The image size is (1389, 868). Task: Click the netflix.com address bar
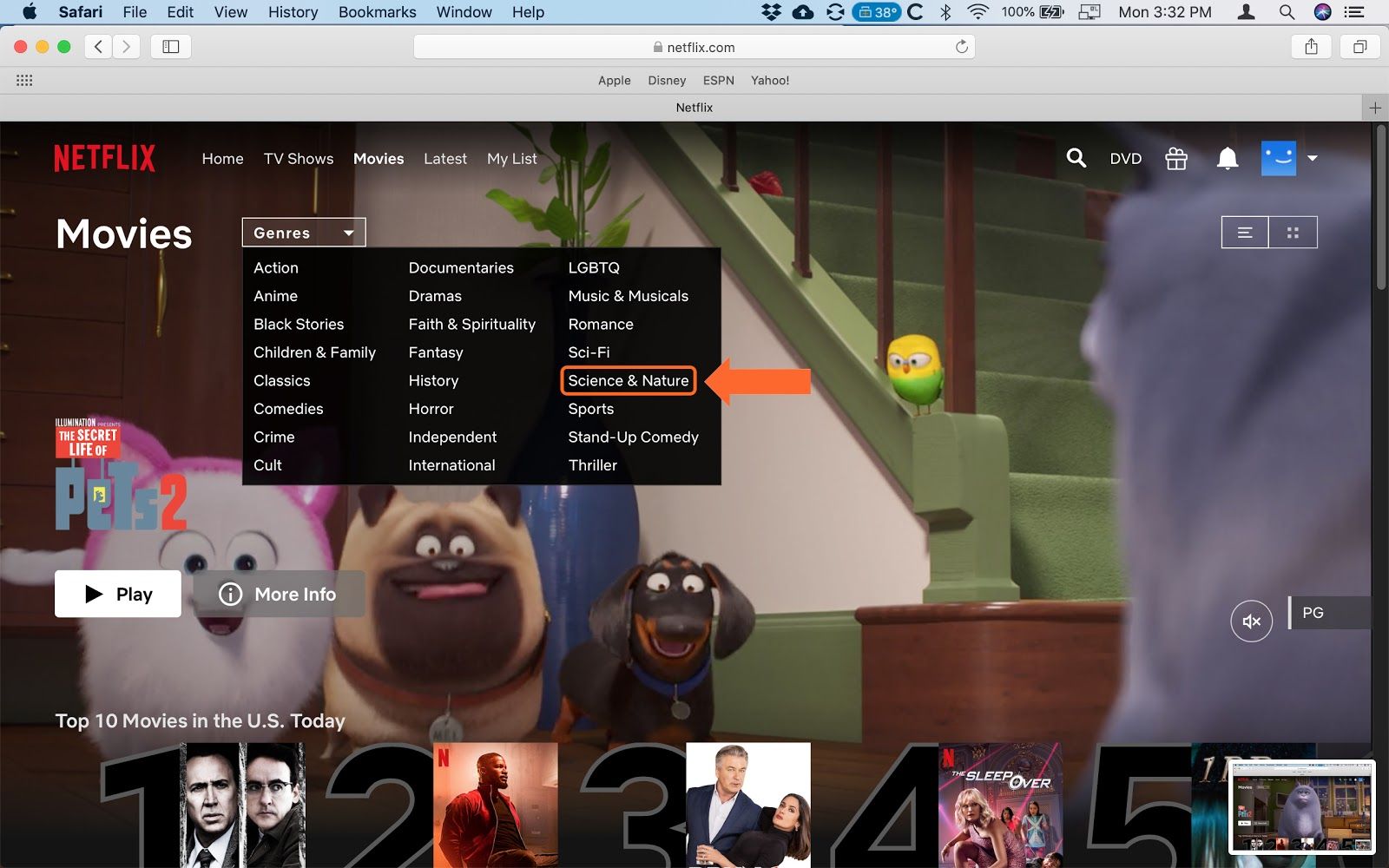coord(694,47)
